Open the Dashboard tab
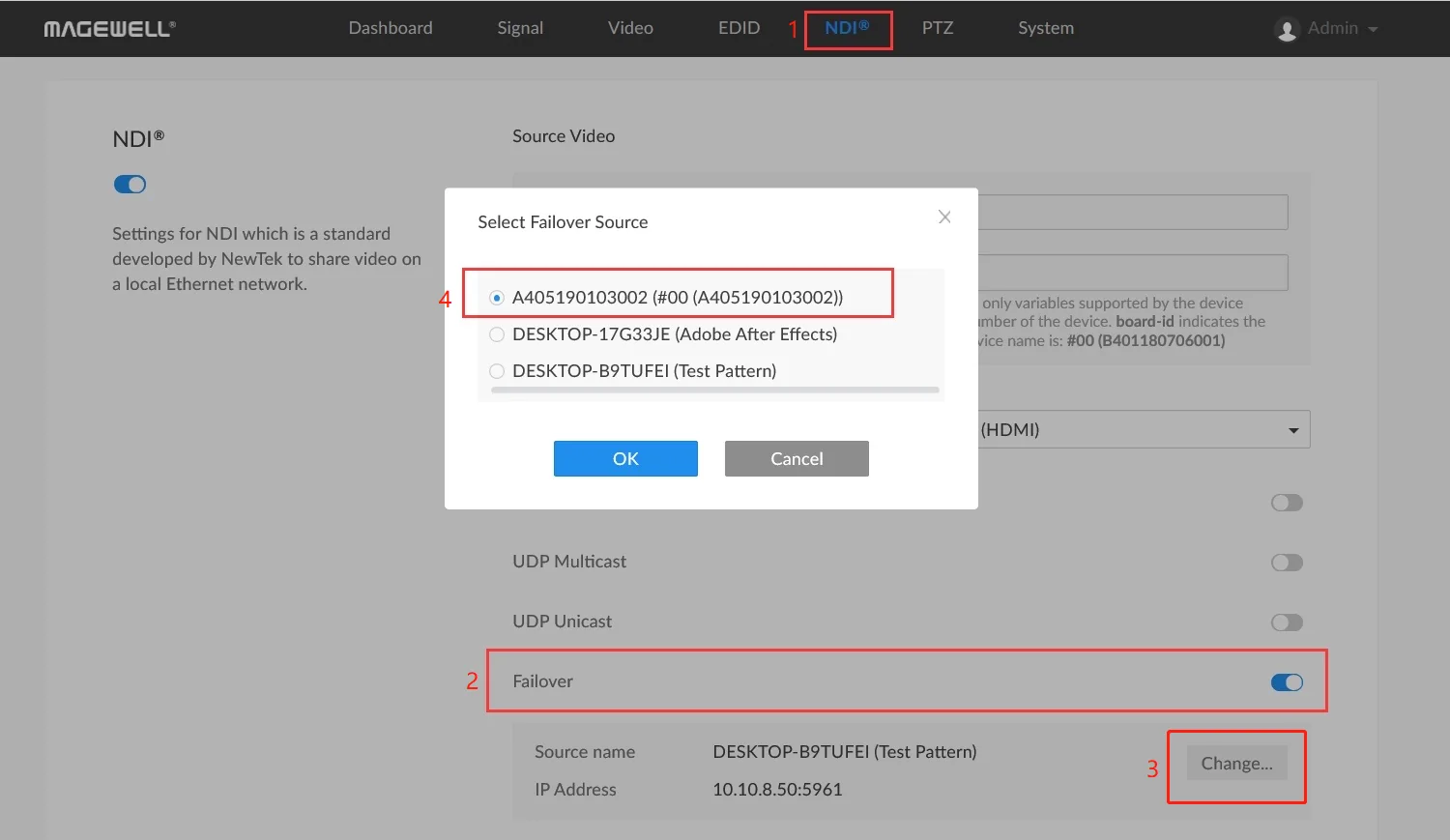The image size is (1450, 840). click(x=391, y=28)
